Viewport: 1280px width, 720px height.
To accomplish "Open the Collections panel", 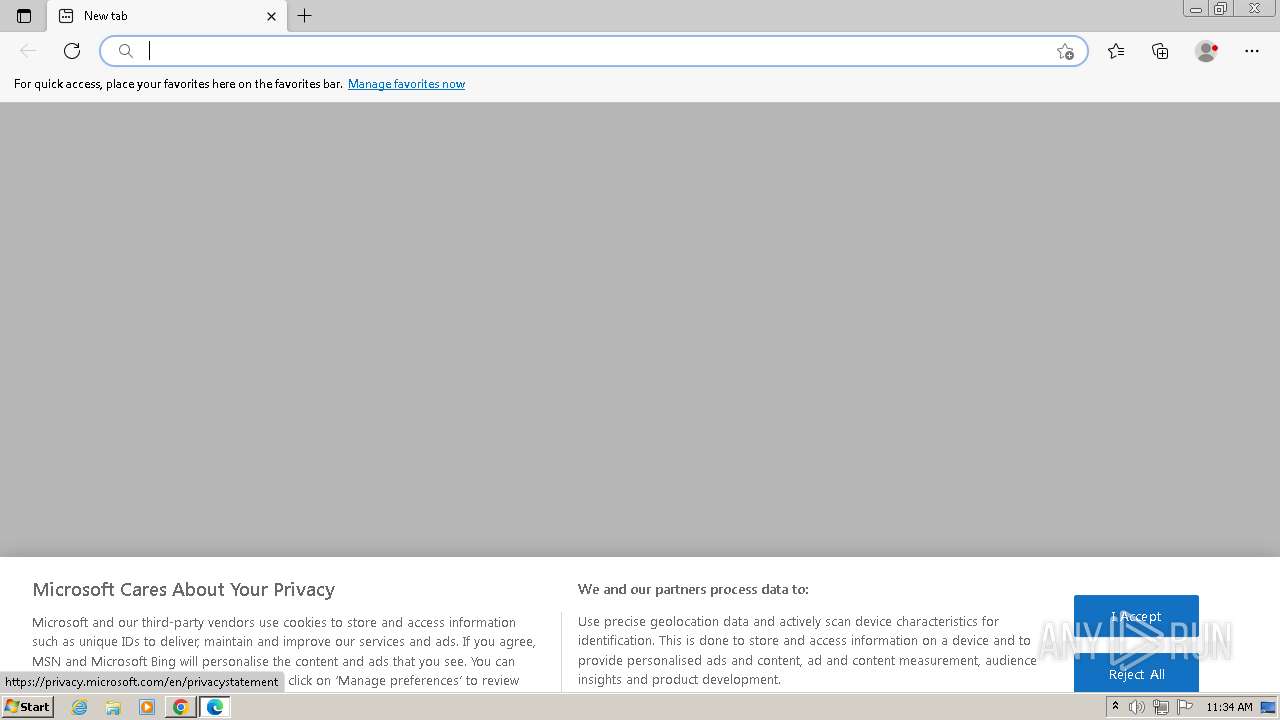I will pyautogui.click(x=1160, y=51).
